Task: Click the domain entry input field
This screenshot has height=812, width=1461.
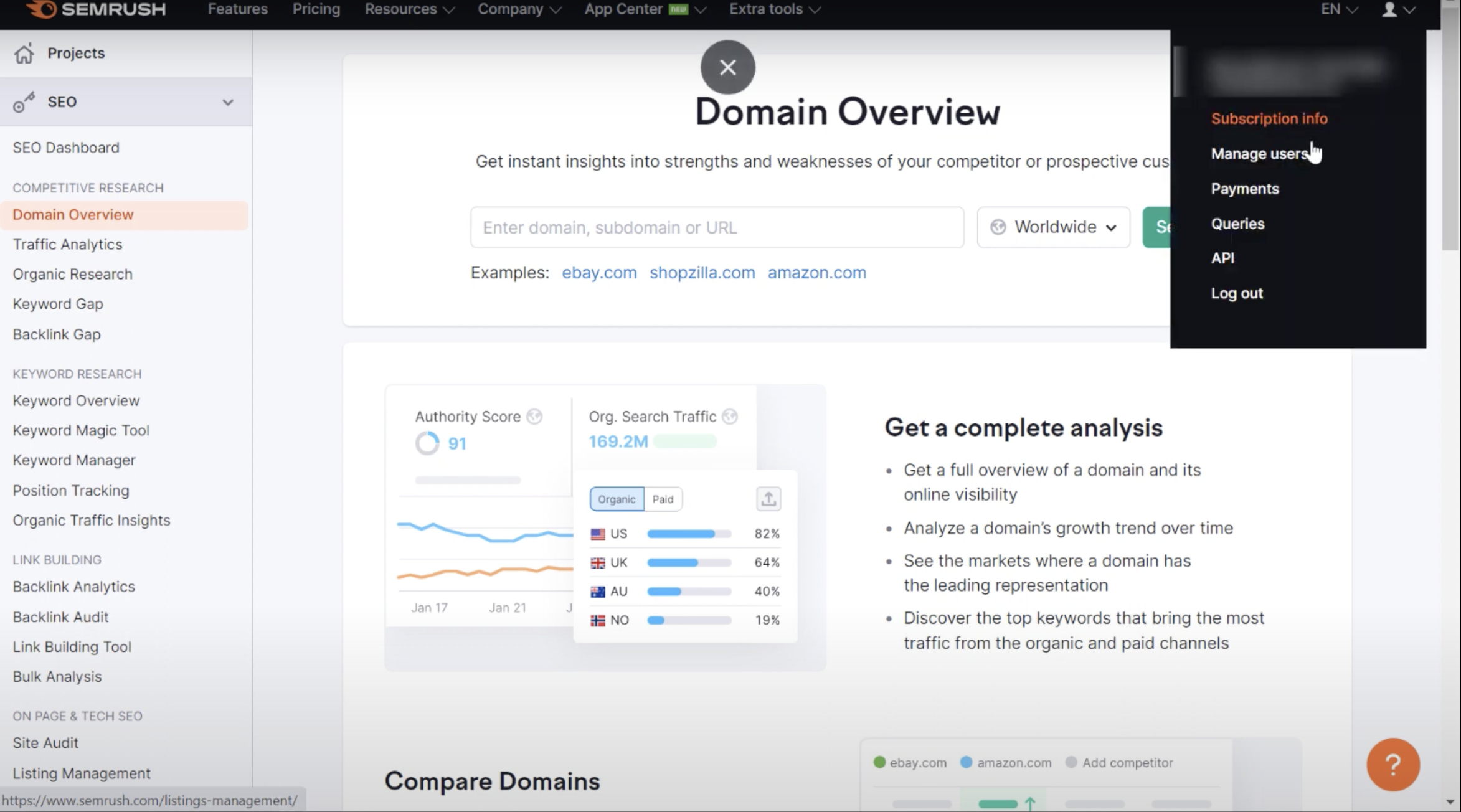Action: [717, 227]
